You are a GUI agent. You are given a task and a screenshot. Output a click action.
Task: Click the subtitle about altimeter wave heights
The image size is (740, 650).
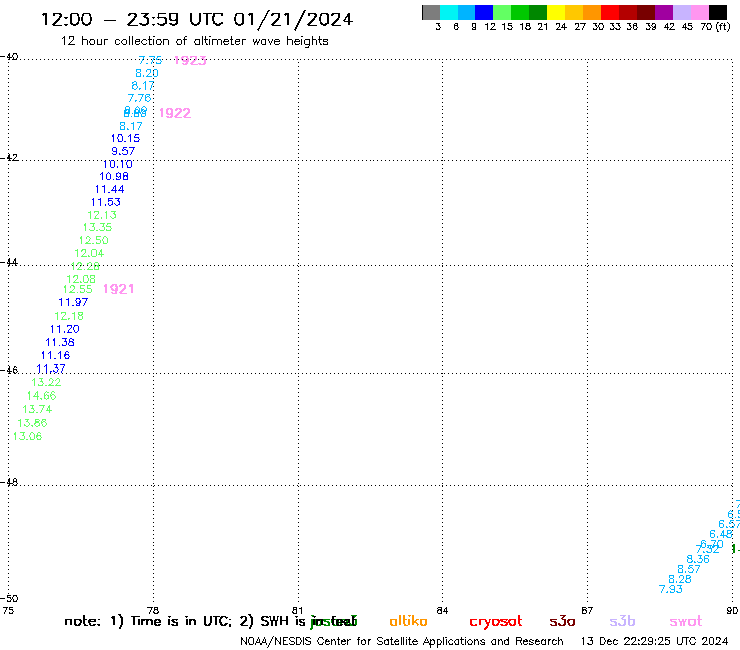(194, 41)
